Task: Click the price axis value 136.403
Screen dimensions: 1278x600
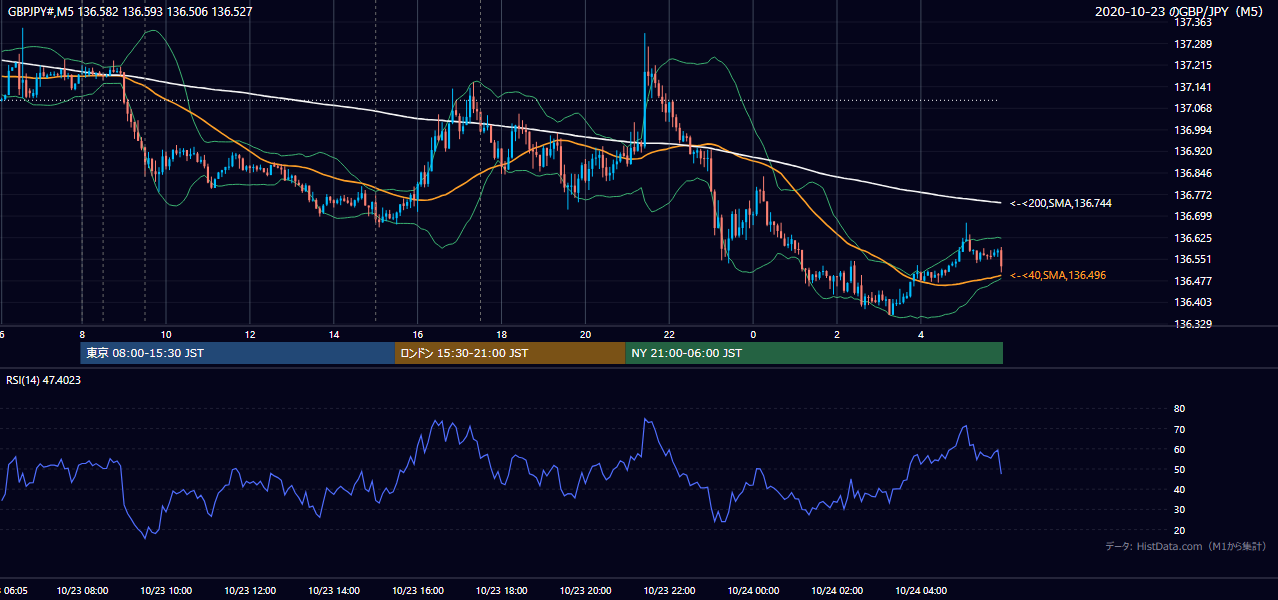Action: [1193, 302]
